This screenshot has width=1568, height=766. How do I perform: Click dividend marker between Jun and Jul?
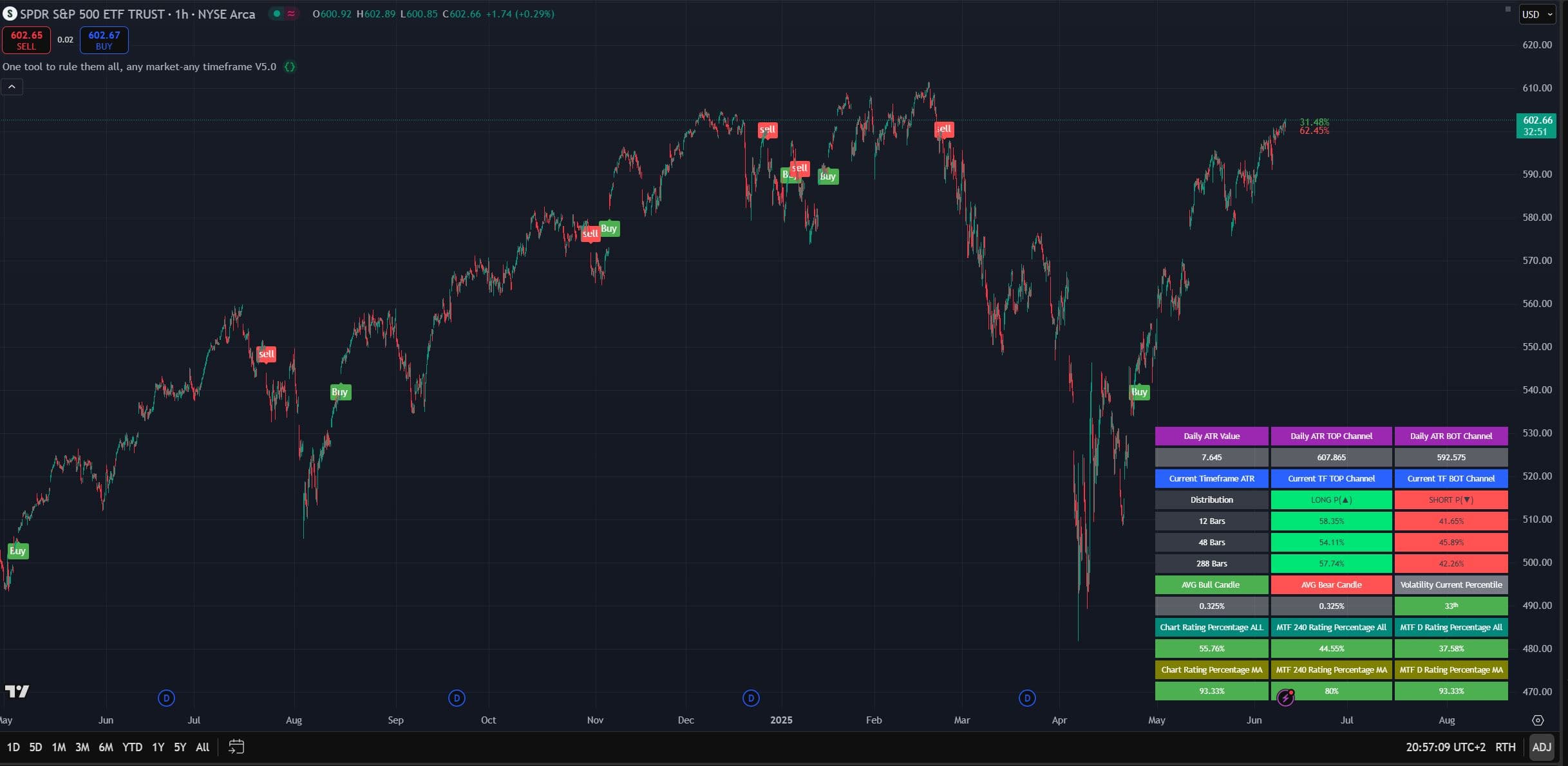click(x=166, y=698)
